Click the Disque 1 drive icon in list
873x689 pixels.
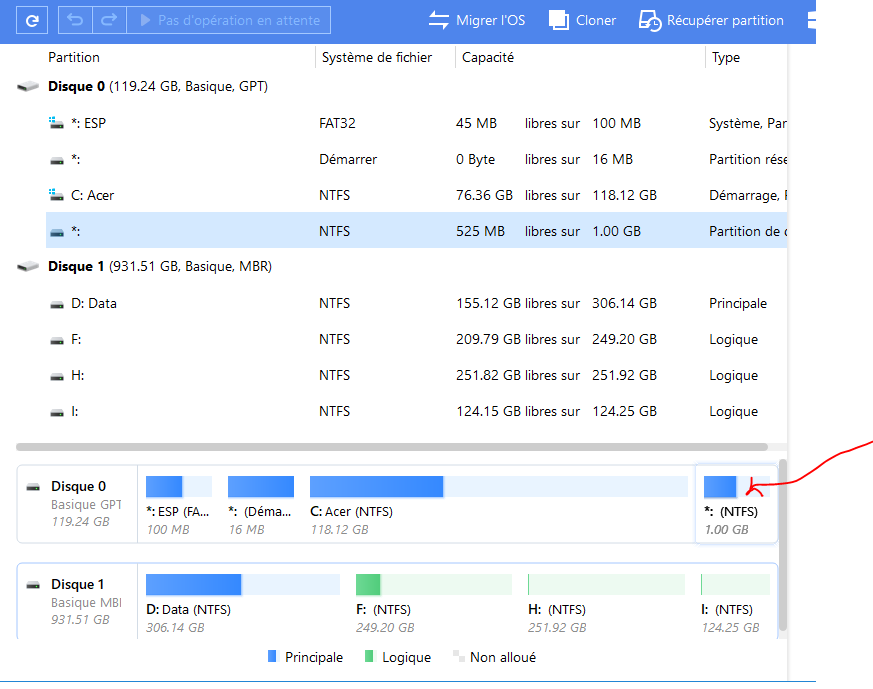(x=28, y=267)
